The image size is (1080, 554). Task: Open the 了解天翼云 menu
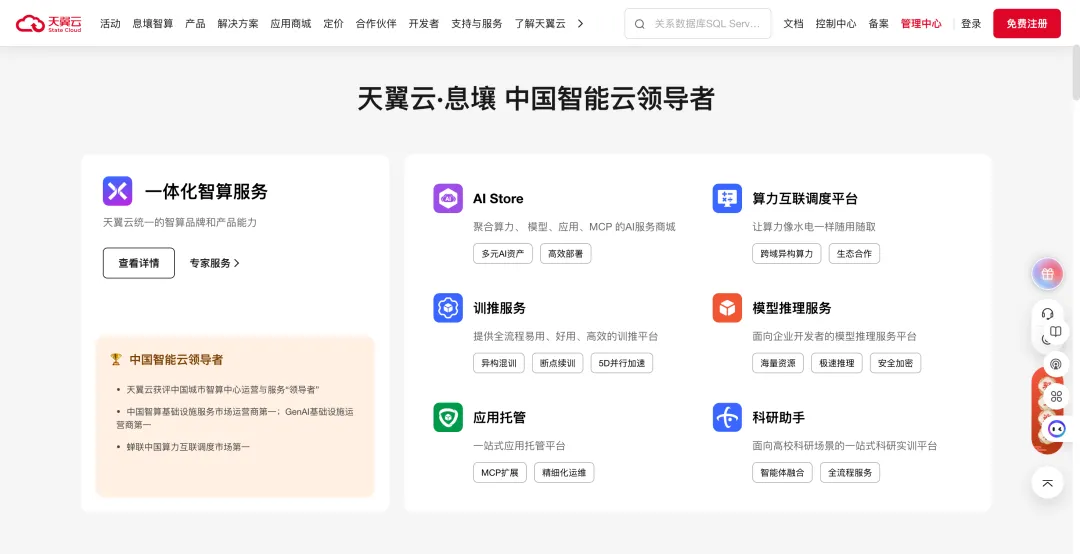[540, 23]
